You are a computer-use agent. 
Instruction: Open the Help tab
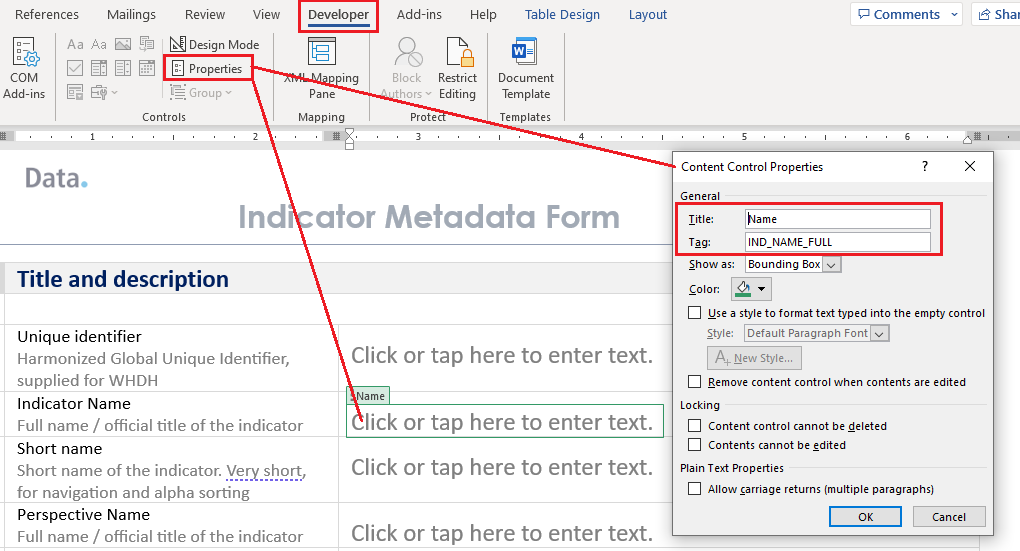click(483, 14)
